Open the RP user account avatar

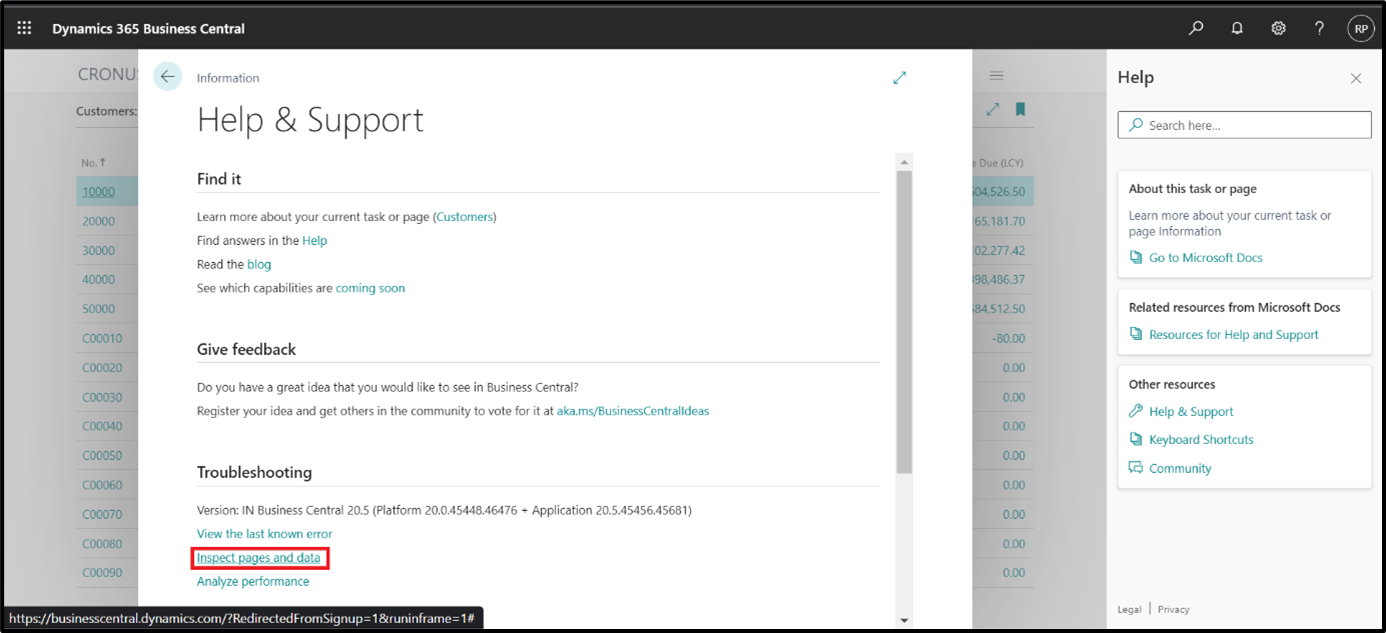coord(1361,29)
